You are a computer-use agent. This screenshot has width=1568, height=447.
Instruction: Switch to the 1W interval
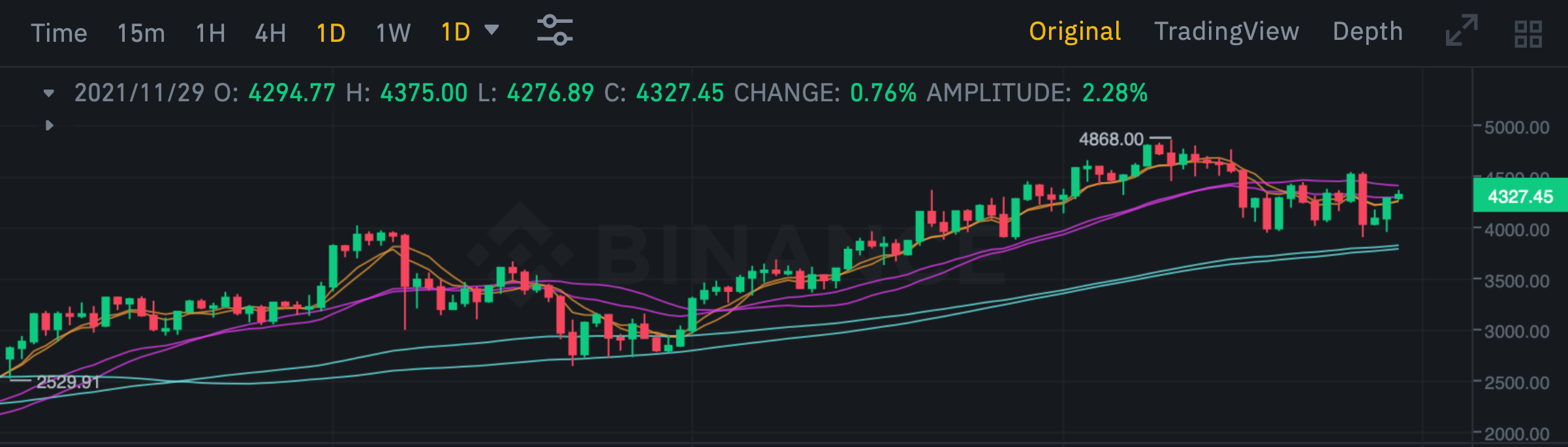pyautogui.click(x=393, y=33)
